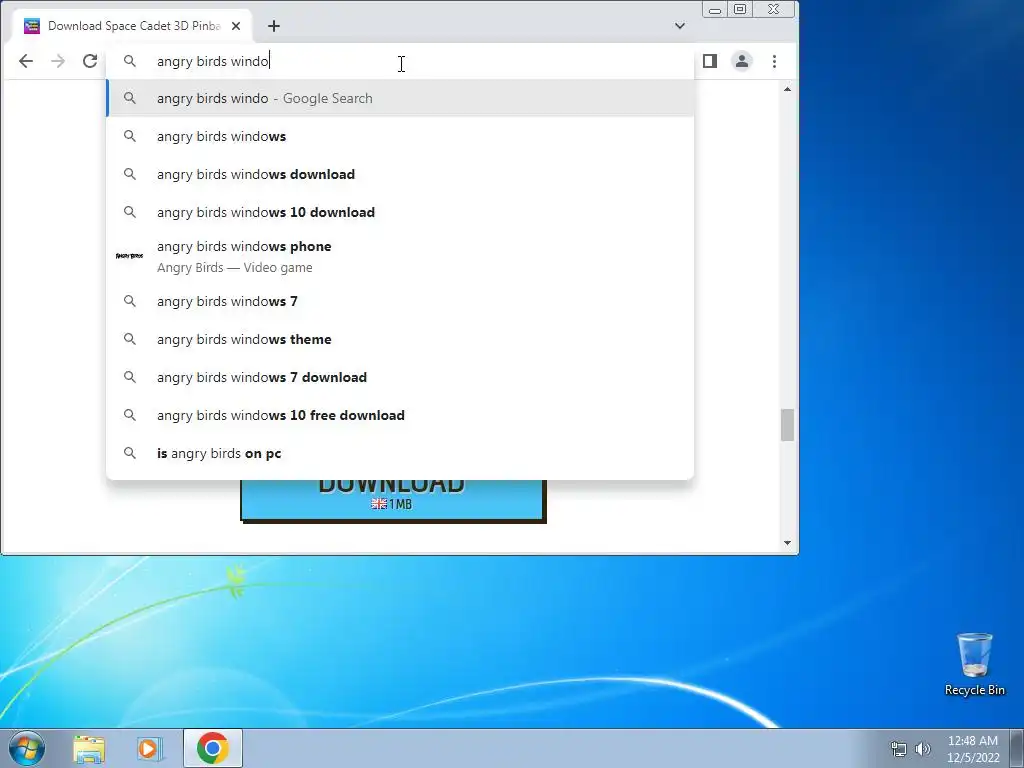The image size is (1024, 768).
Task: Choose 'angry birds windo - Google Search' suggestion
Action: click(x=400, y=99)
